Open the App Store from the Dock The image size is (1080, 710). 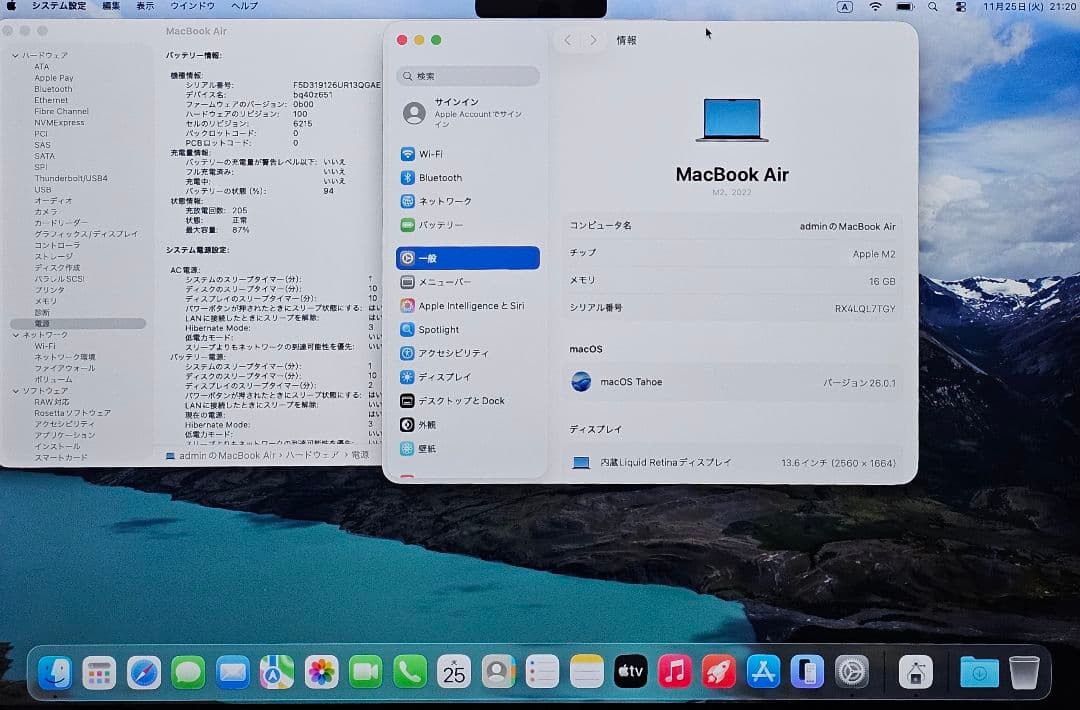point(762,672)
